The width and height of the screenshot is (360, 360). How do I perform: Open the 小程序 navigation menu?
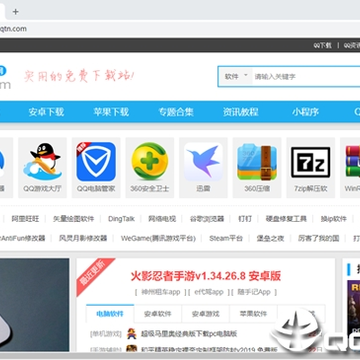(x=306, y=112)
